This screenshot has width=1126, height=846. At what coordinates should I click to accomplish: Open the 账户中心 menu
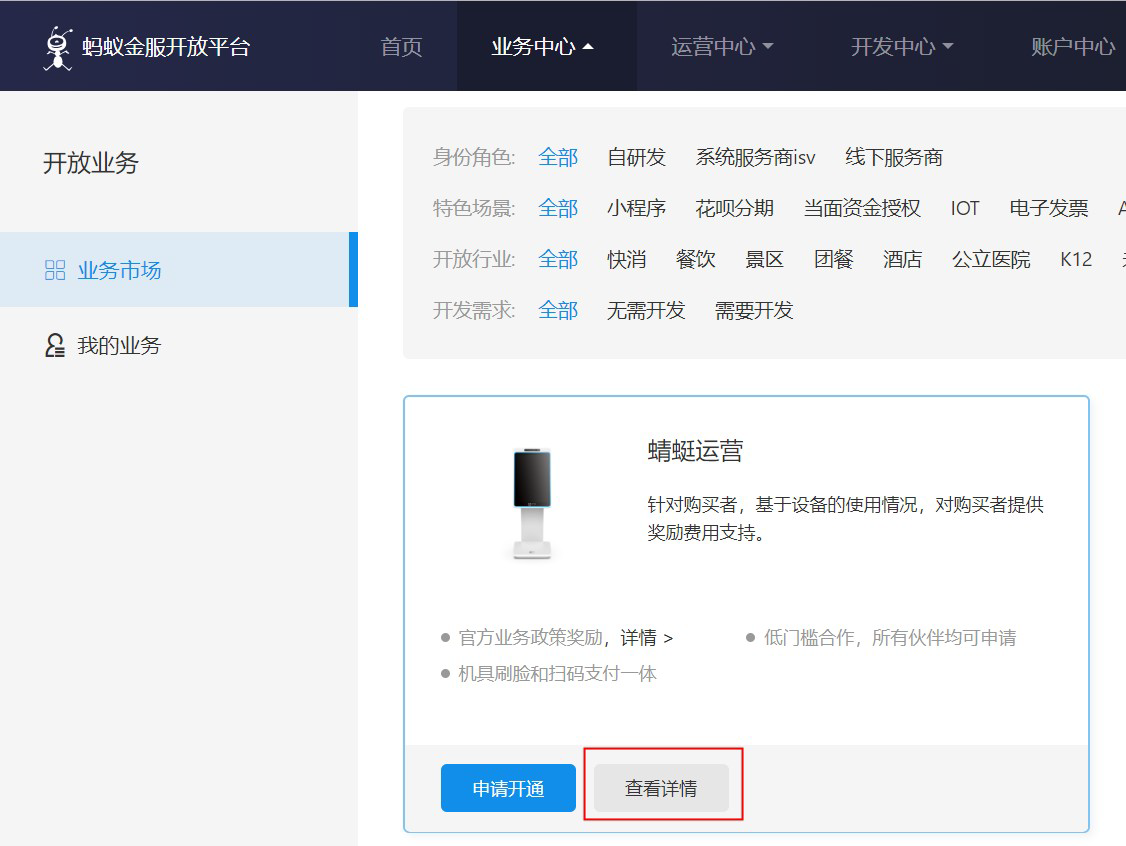(x=1074, y=47)
